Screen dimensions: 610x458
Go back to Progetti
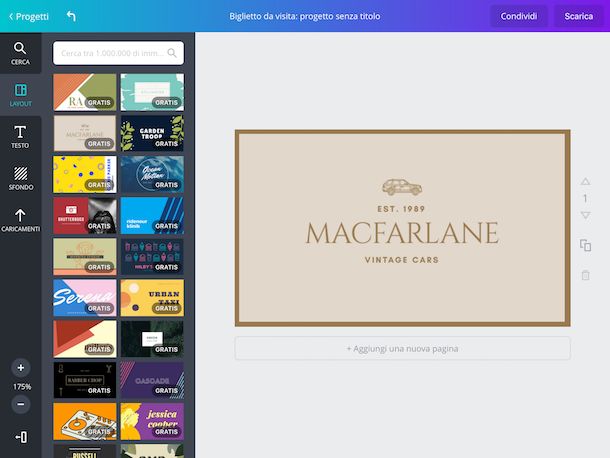click(29, 16)
